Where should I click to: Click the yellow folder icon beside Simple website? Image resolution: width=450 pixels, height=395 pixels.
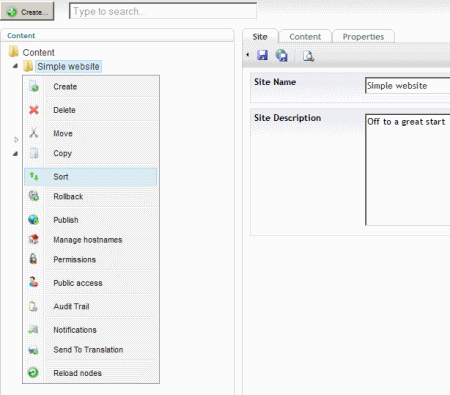click(28, 66)
